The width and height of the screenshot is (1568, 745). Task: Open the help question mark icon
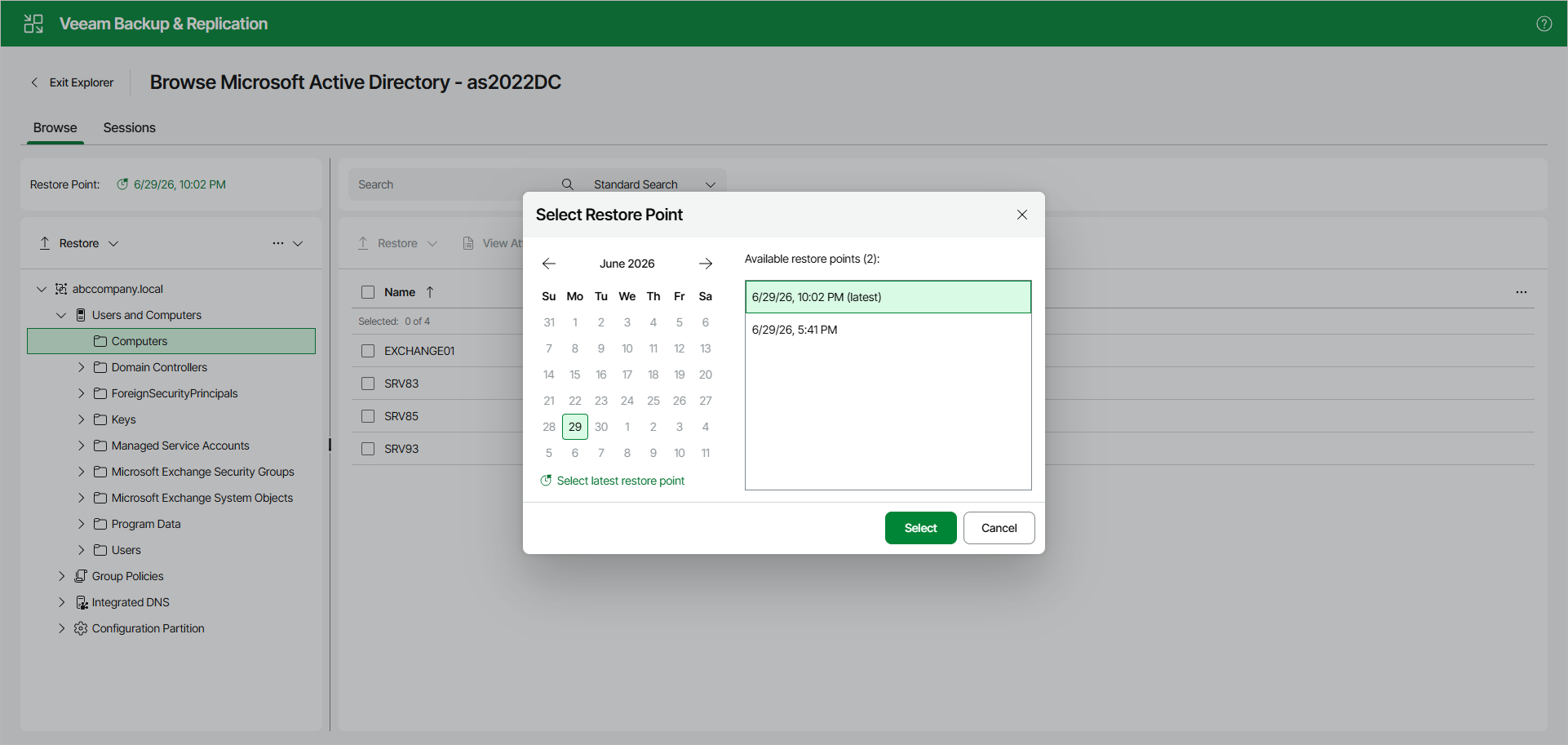pyautogui.click(x=1544, y=24)
